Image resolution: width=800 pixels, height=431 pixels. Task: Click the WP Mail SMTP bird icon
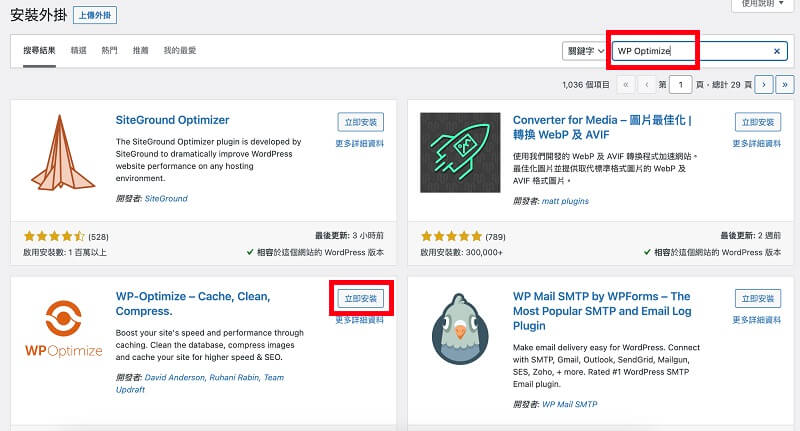[x=460, y=329]
